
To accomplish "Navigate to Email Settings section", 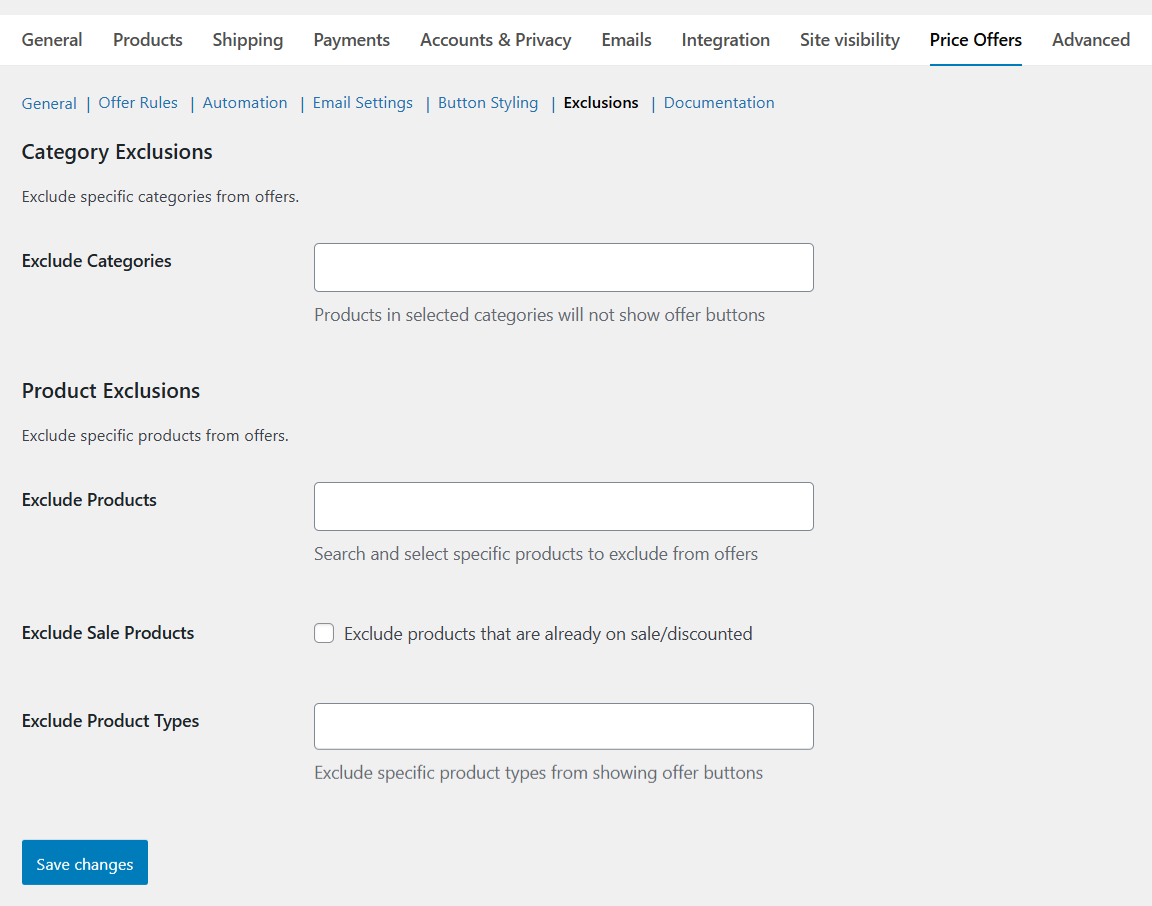I will [363, 103].
